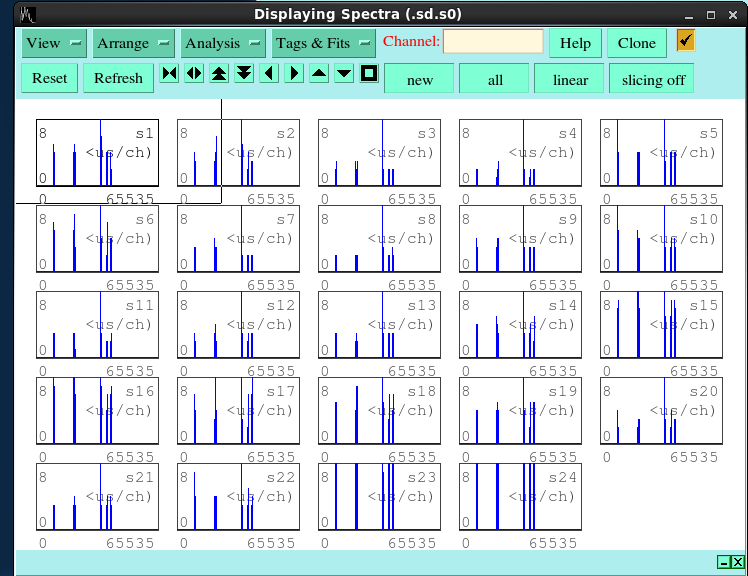The image size is (748, 576).
Task: Open the Tags & Fits menu
Action: coord(323,43)
